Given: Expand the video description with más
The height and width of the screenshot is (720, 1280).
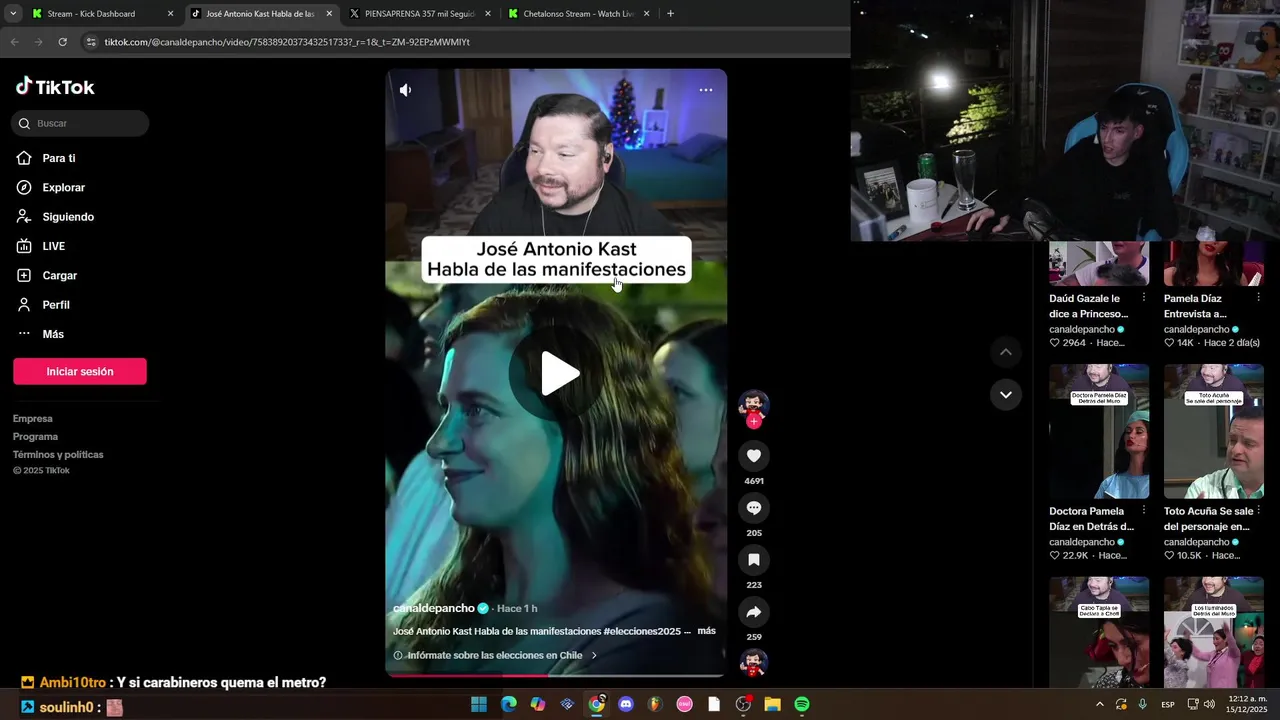Looking at the screenshot, I should pos(707,631).
